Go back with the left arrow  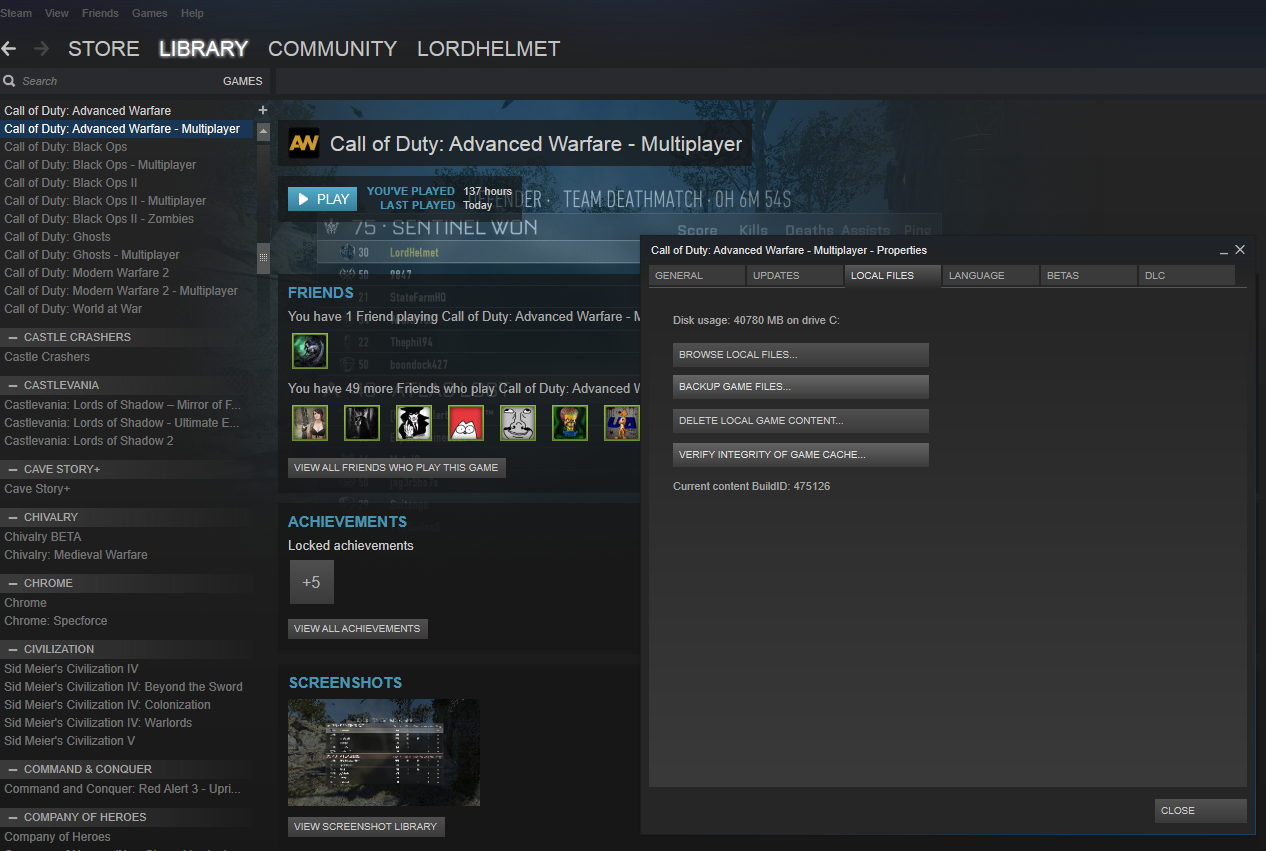[9, 48]
